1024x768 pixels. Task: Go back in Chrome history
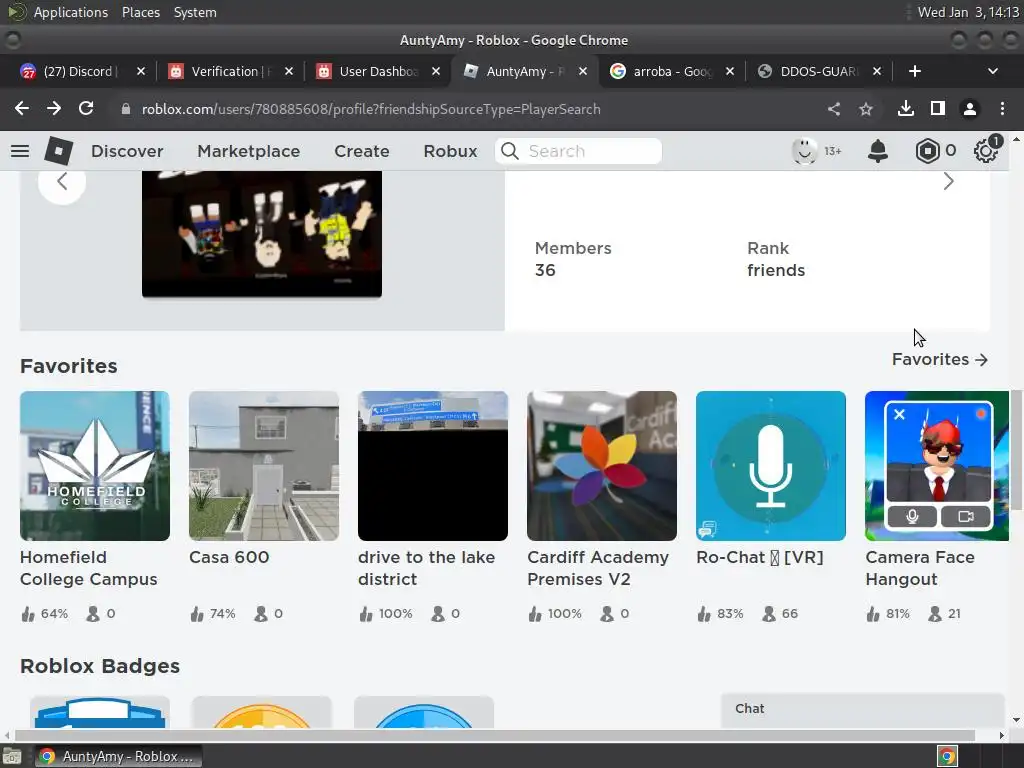[22, 108]
